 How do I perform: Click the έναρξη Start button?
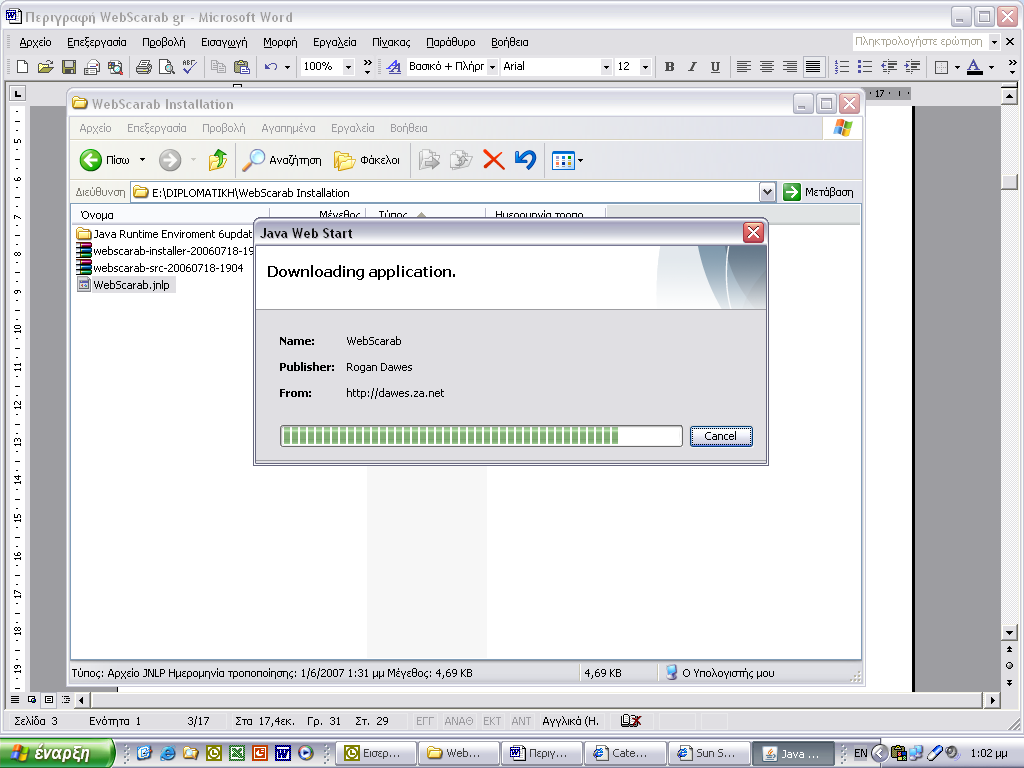(57, 753)
